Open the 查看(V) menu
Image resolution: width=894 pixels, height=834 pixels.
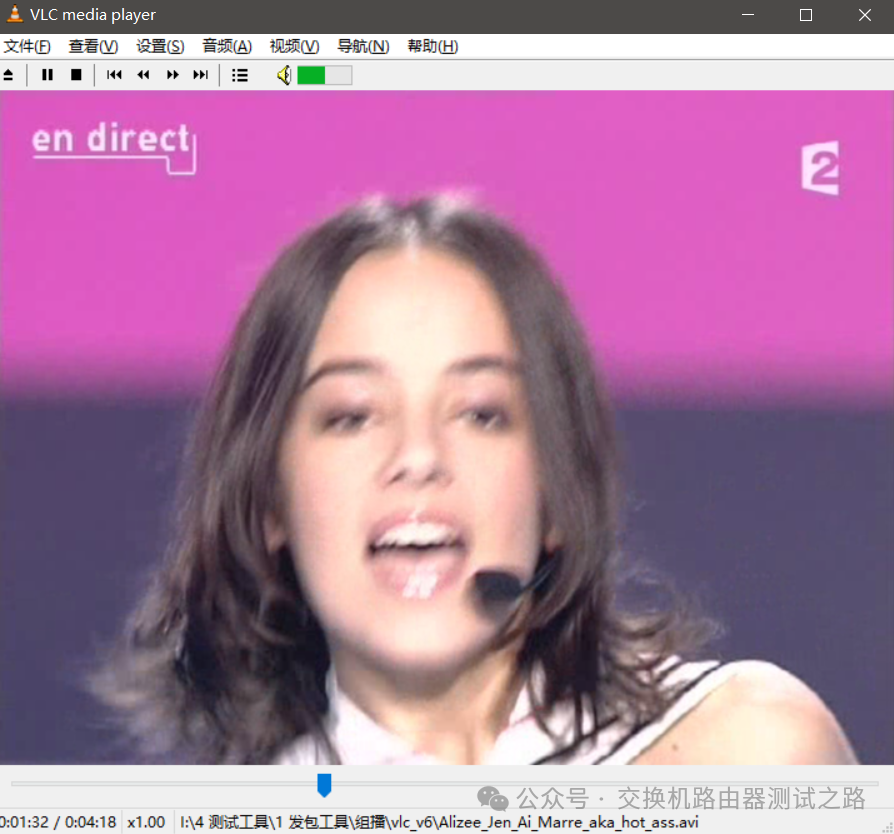pyautogui.click(x=93, y=46)
